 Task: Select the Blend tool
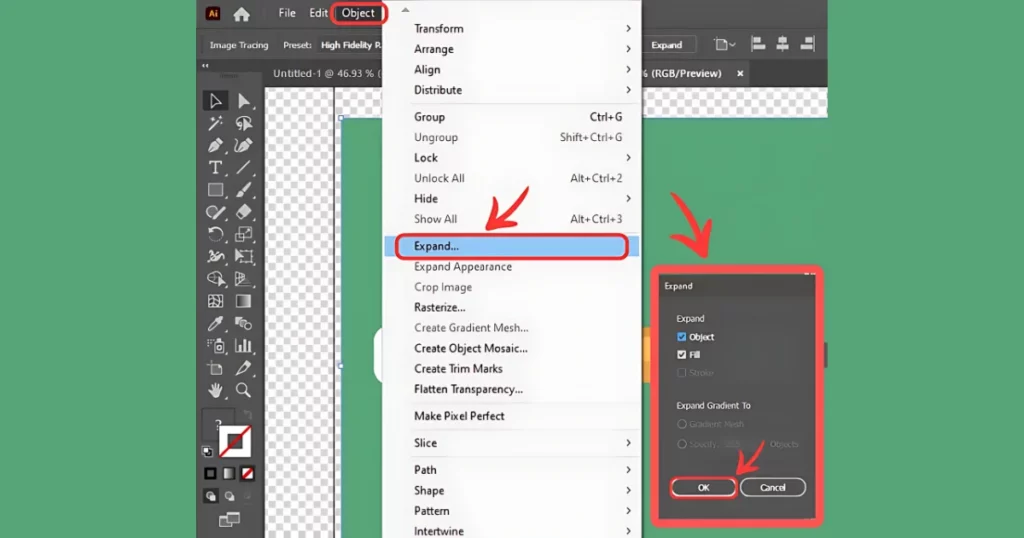coord(244,323)
